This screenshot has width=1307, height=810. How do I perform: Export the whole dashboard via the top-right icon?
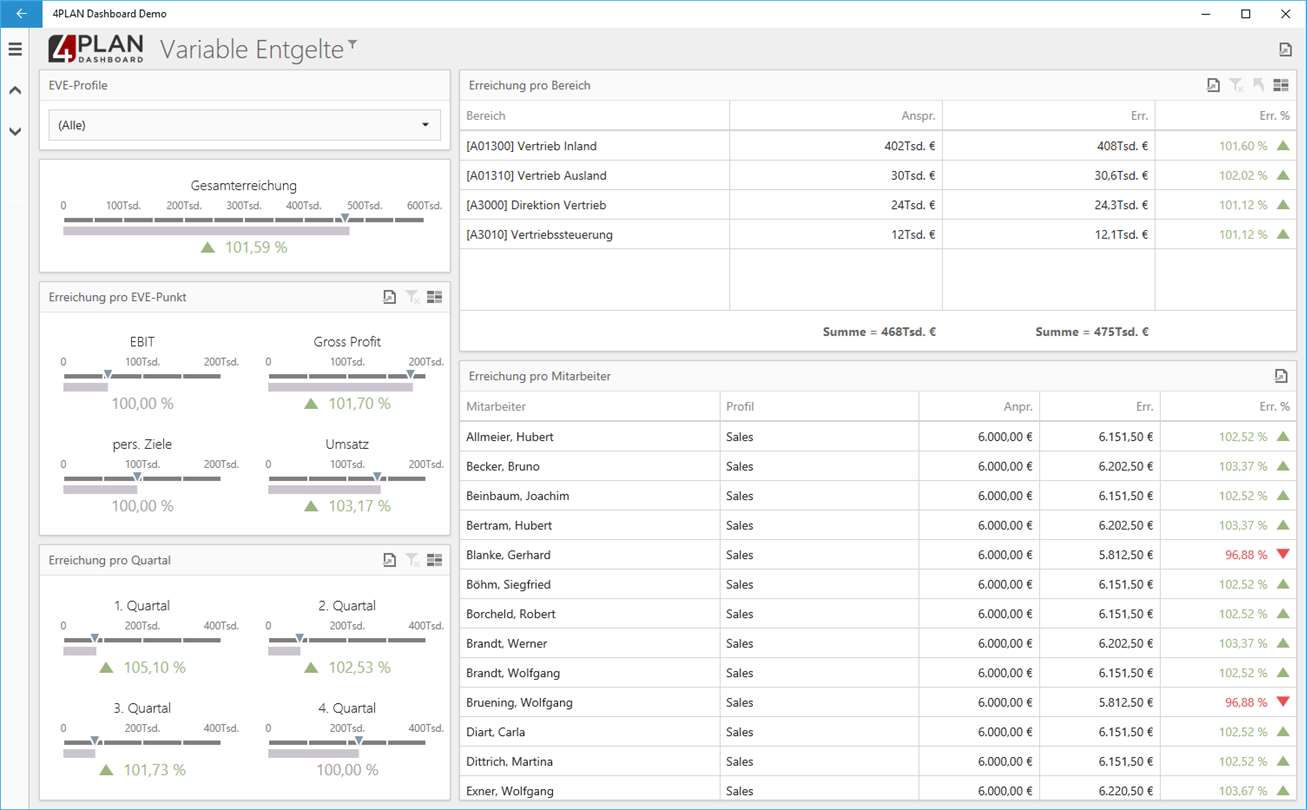coord(1285,50)
